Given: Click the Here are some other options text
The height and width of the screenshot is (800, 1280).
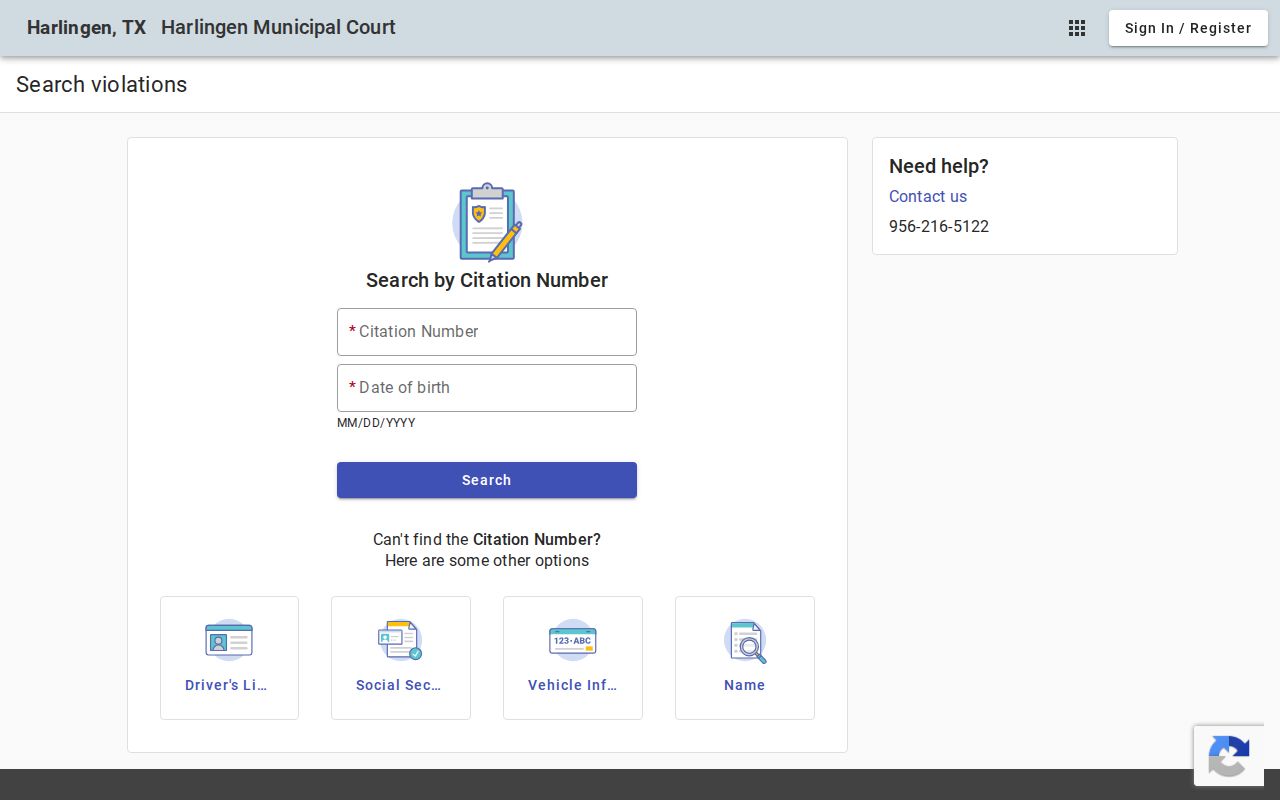Looking at the screenshot, I should tap(487, 560).
